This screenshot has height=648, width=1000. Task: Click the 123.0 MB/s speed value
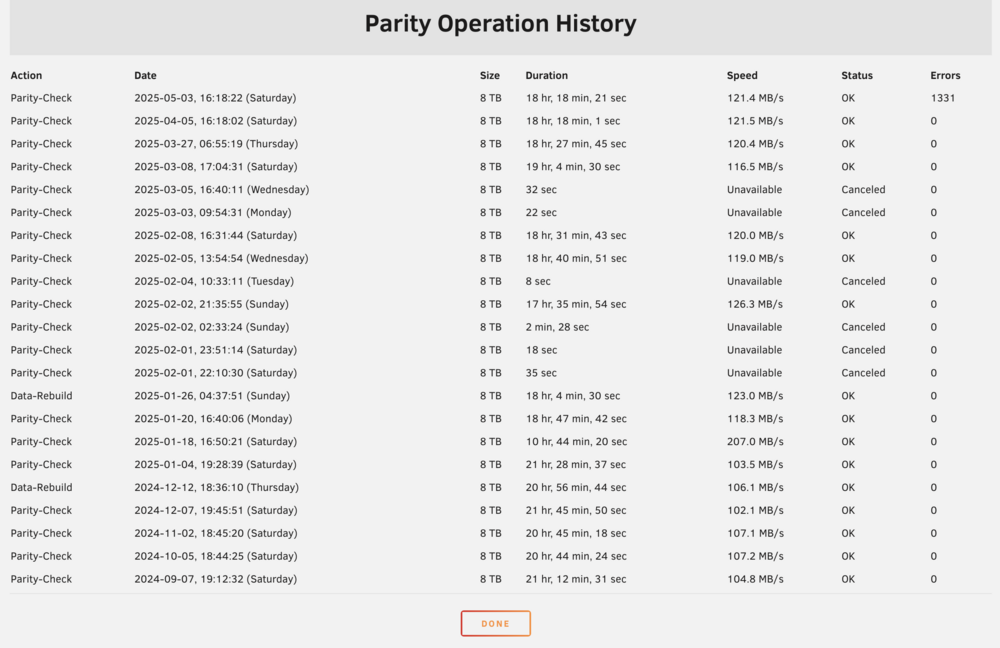click(x=755, y=396)
